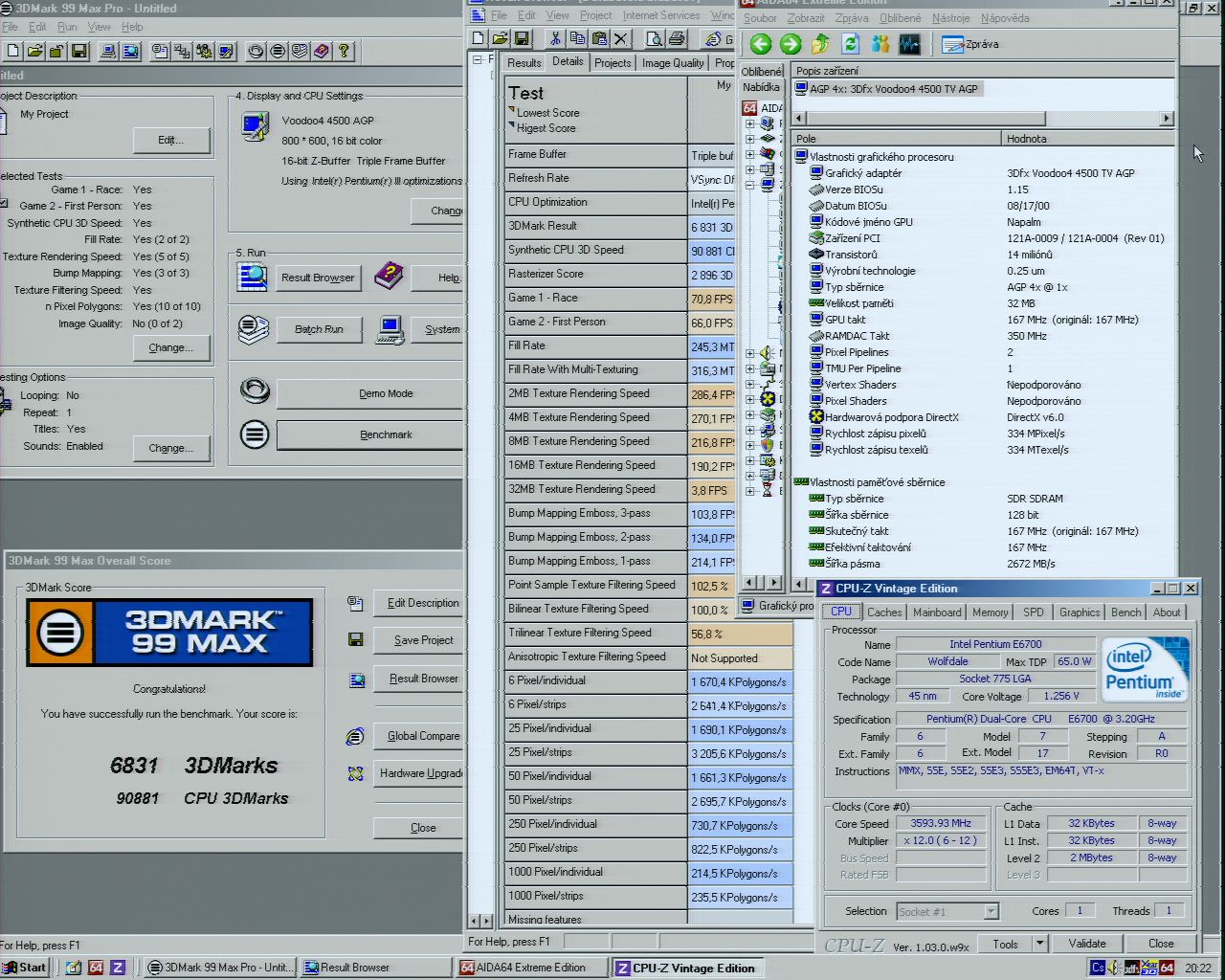Image resolution: width=1225 pixels, height=980 pixels.
Task: Click the Benchmark circle icon in 3DMark toolbar
Action: coord(278,51)
